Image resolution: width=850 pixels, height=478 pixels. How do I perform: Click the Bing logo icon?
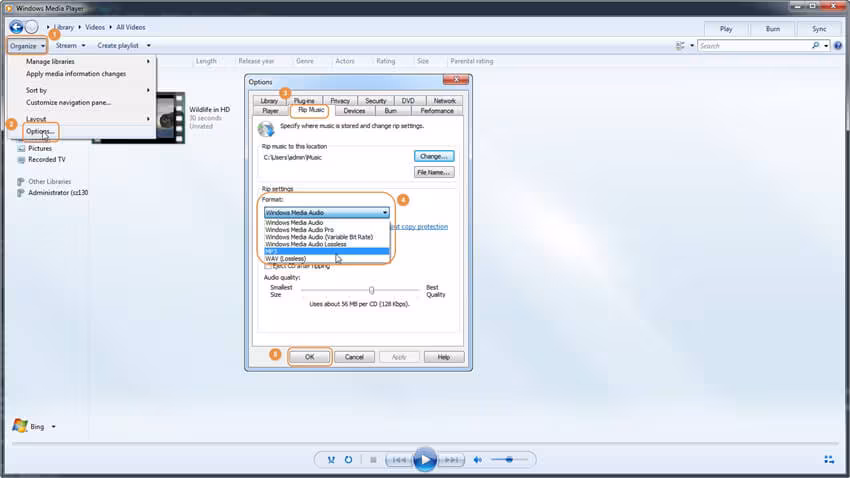20,426
